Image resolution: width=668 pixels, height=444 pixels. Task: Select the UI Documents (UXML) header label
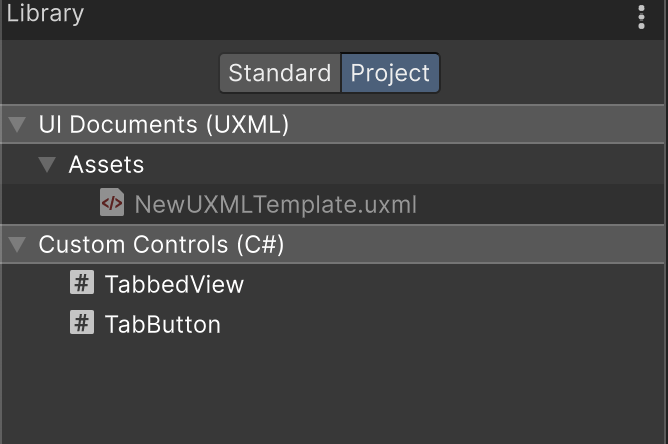pyautogui.click(x=164, y=124)
